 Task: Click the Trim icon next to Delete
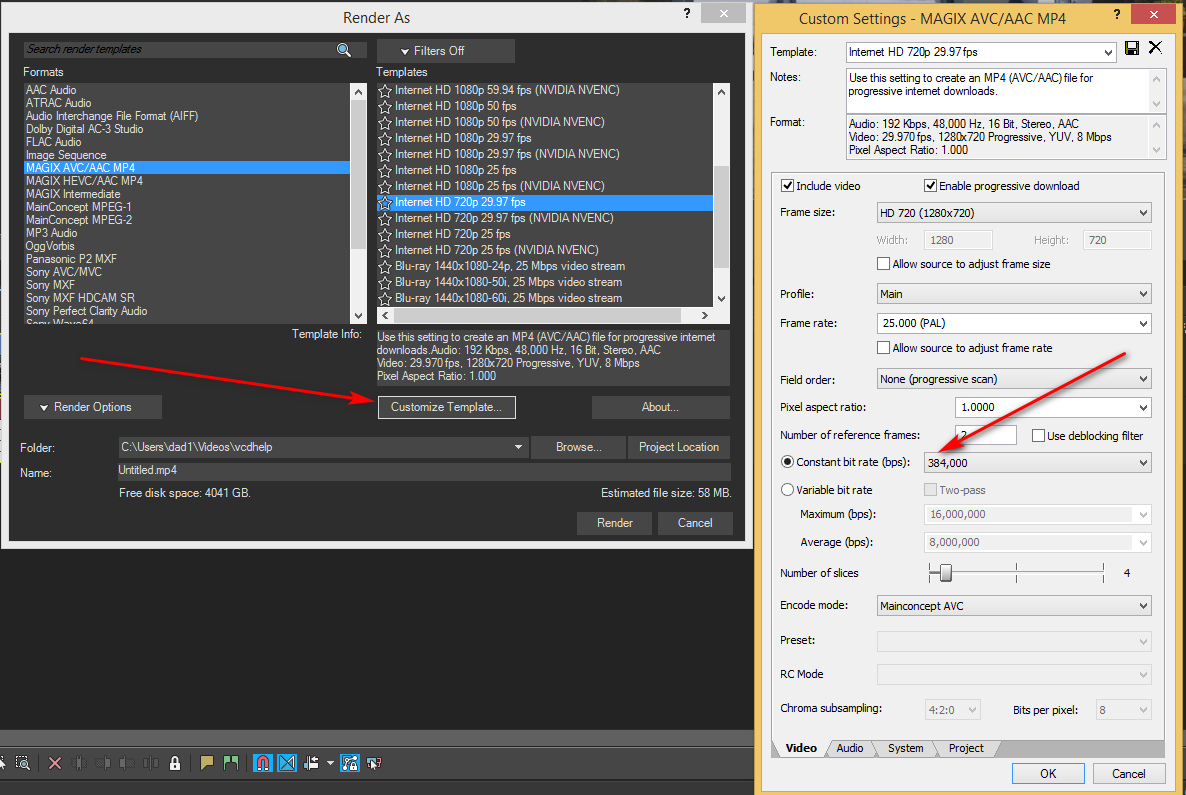(x=79, y=763)
